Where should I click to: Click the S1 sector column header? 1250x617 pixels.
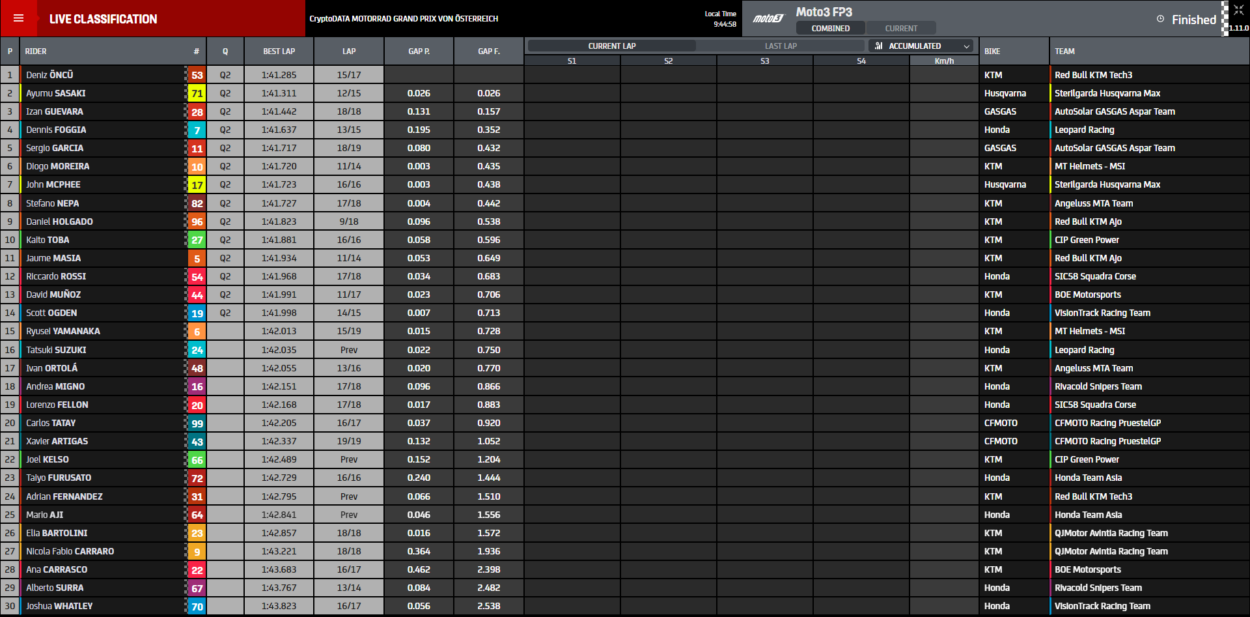572,61
